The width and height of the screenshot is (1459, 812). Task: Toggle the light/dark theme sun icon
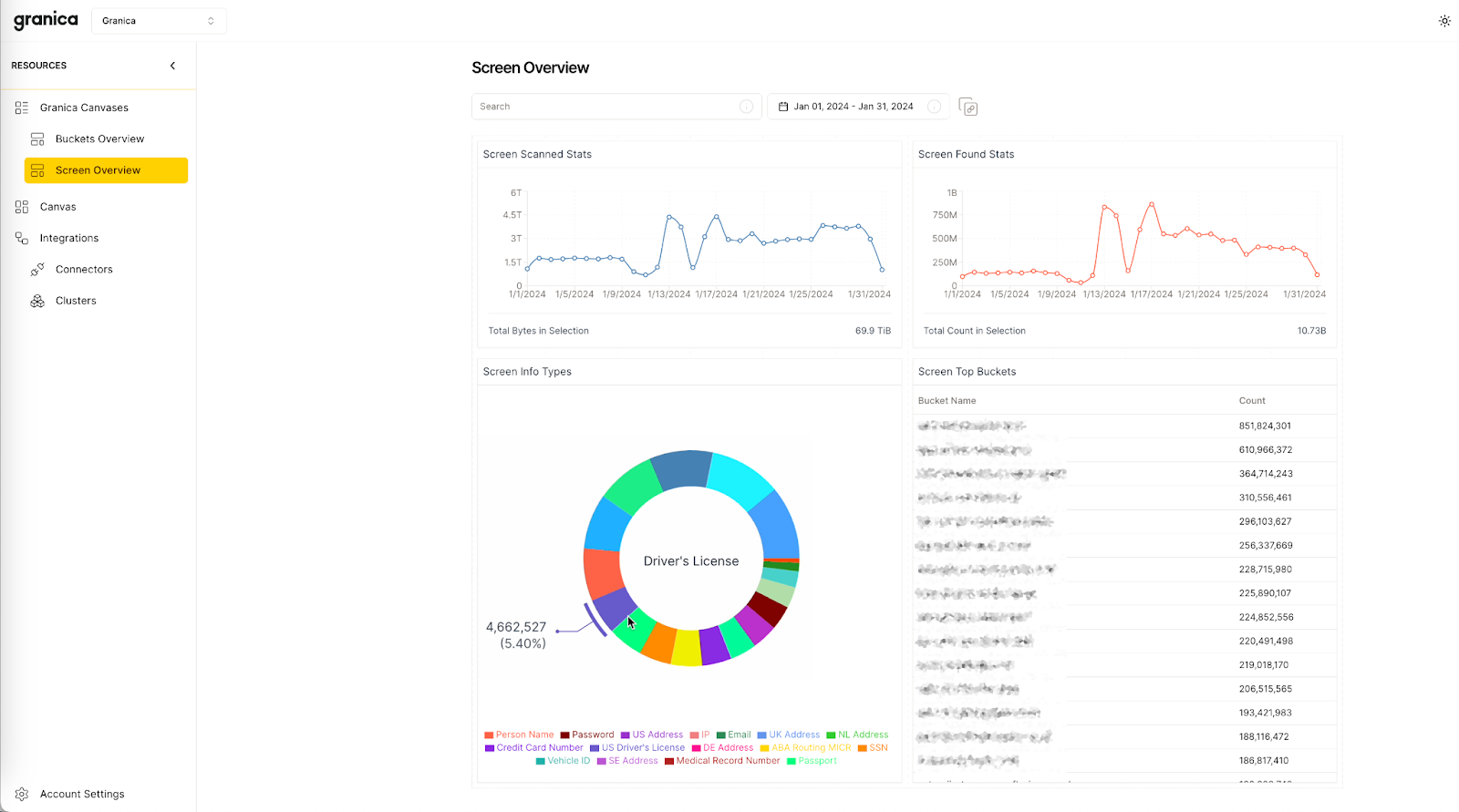tap(1444, 21)
